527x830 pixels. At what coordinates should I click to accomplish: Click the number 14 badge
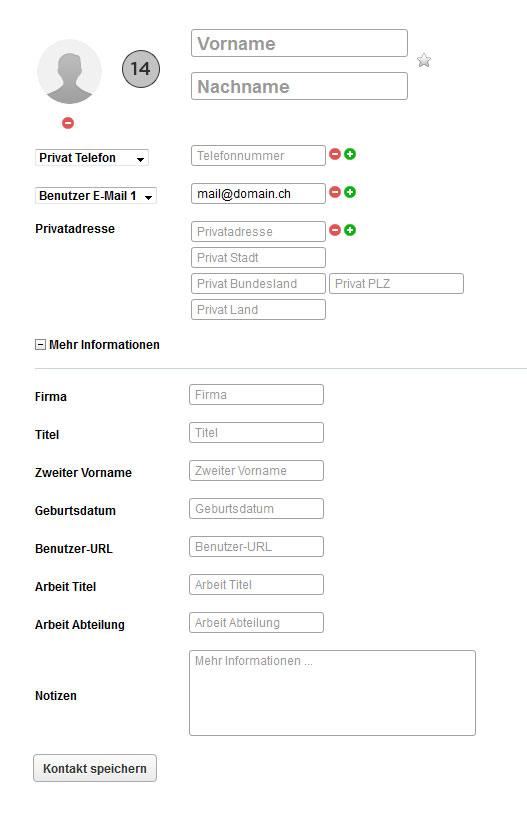pos(141,69)
